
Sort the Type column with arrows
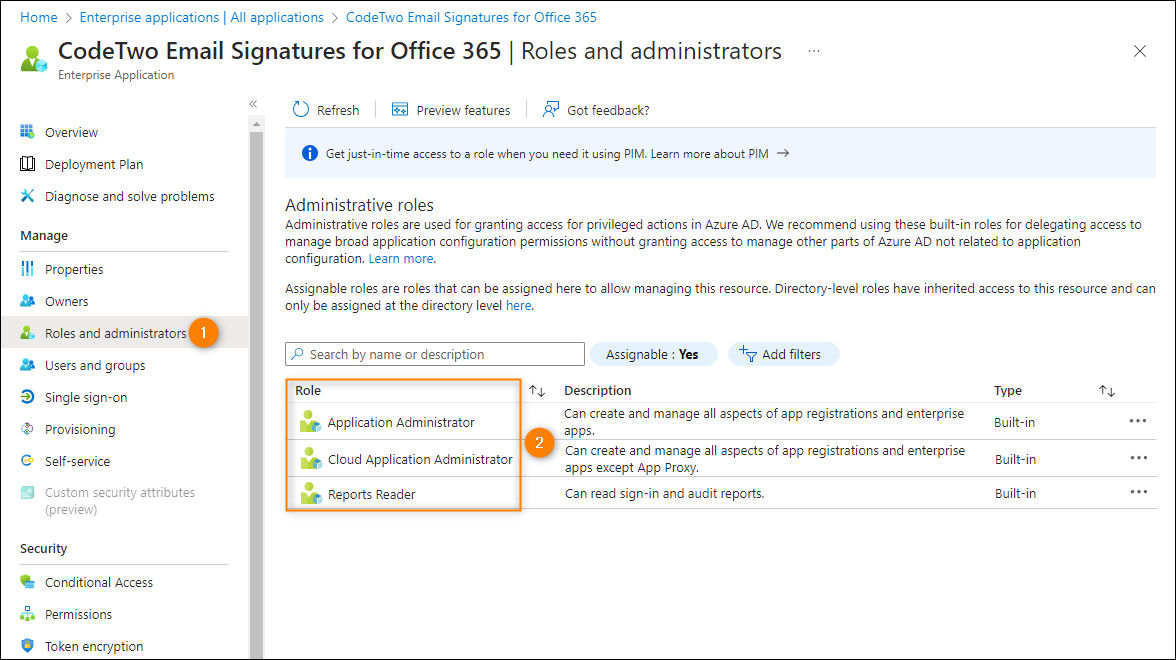tap(1106, 390)
